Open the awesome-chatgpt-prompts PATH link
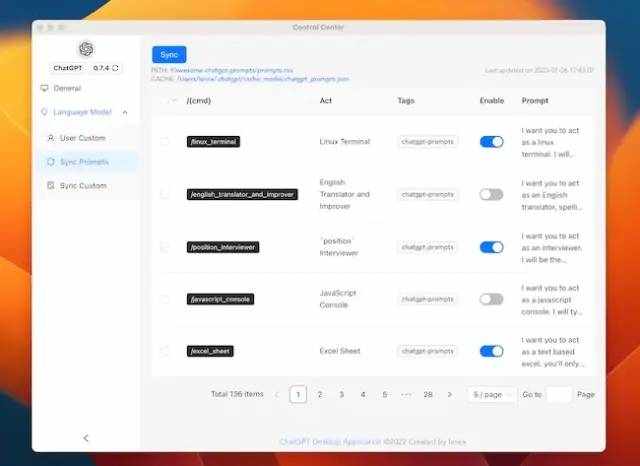640x466 pixels. point(231,70)
